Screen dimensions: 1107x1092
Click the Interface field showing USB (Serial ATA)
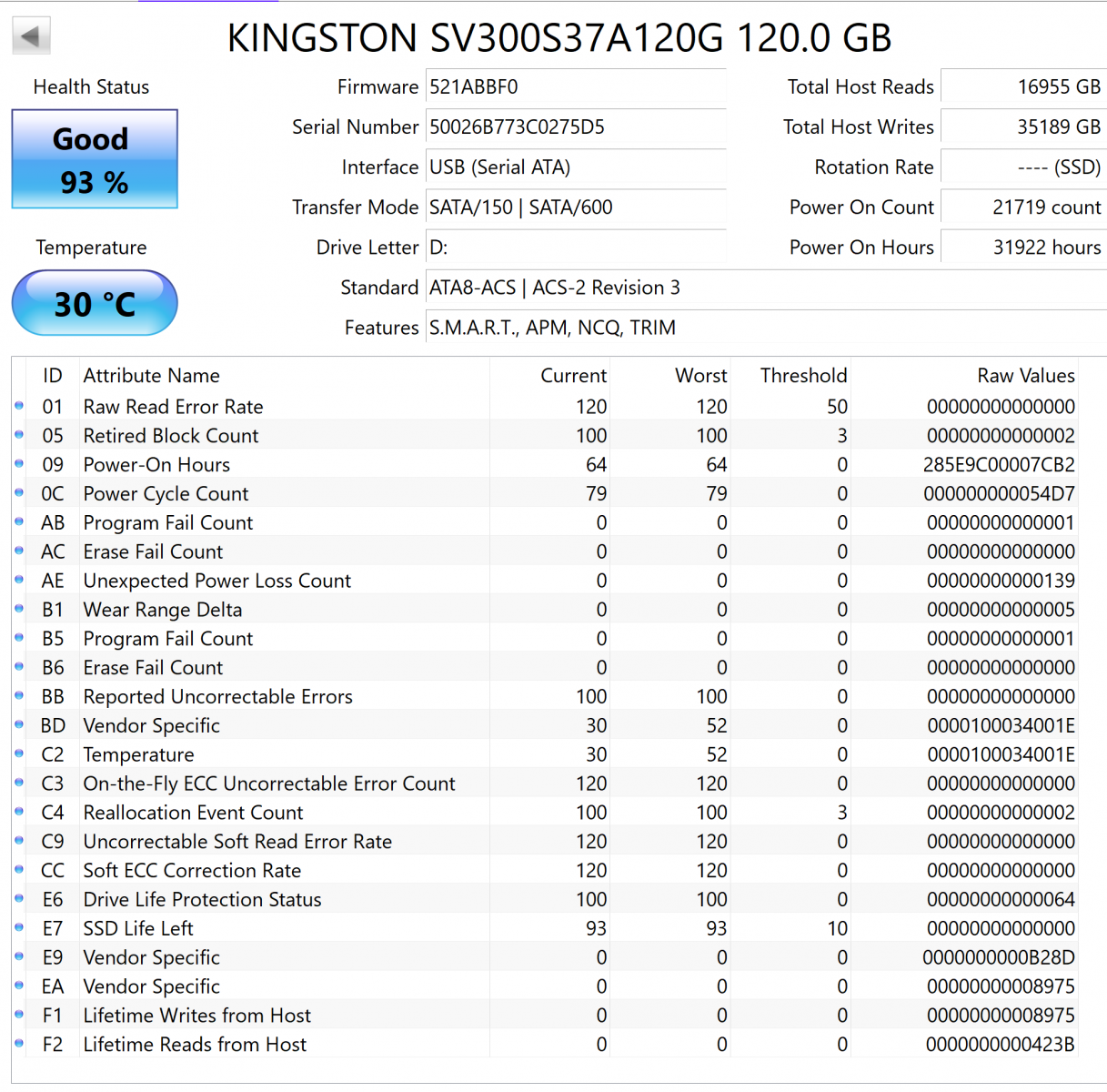click(x=576, y=167)
